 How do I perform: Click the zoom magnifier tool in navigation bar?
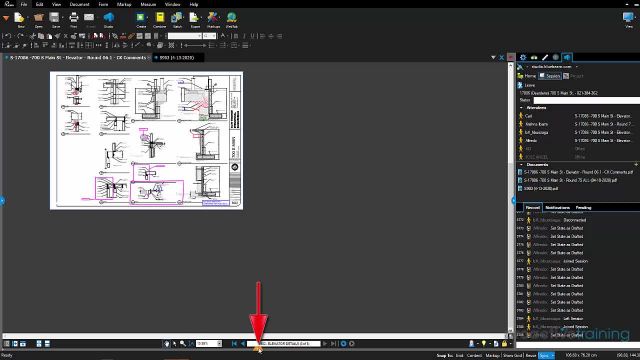pos(183,344)
